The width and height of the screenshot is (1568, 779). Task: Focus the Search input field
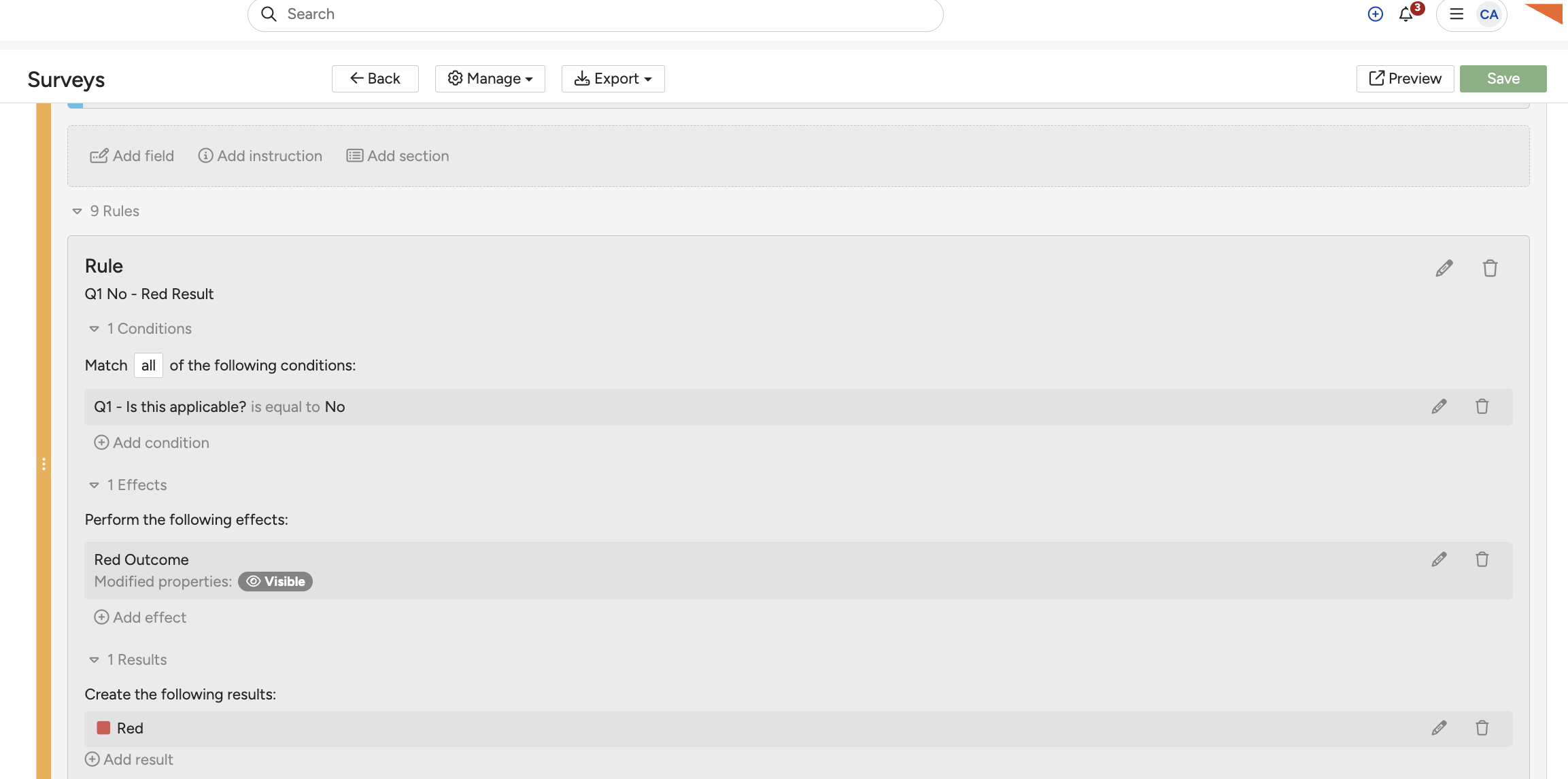pos(596,14)
